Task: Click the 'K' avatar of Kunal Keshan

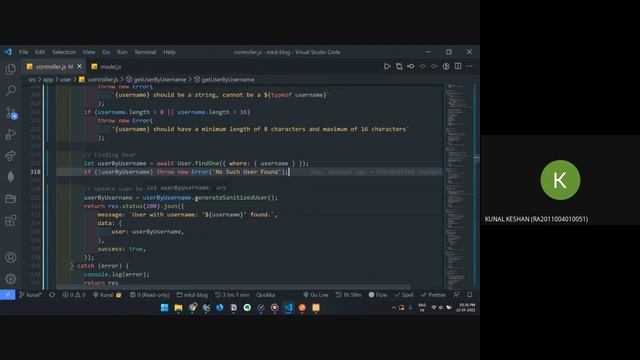Action: point(560,180)
